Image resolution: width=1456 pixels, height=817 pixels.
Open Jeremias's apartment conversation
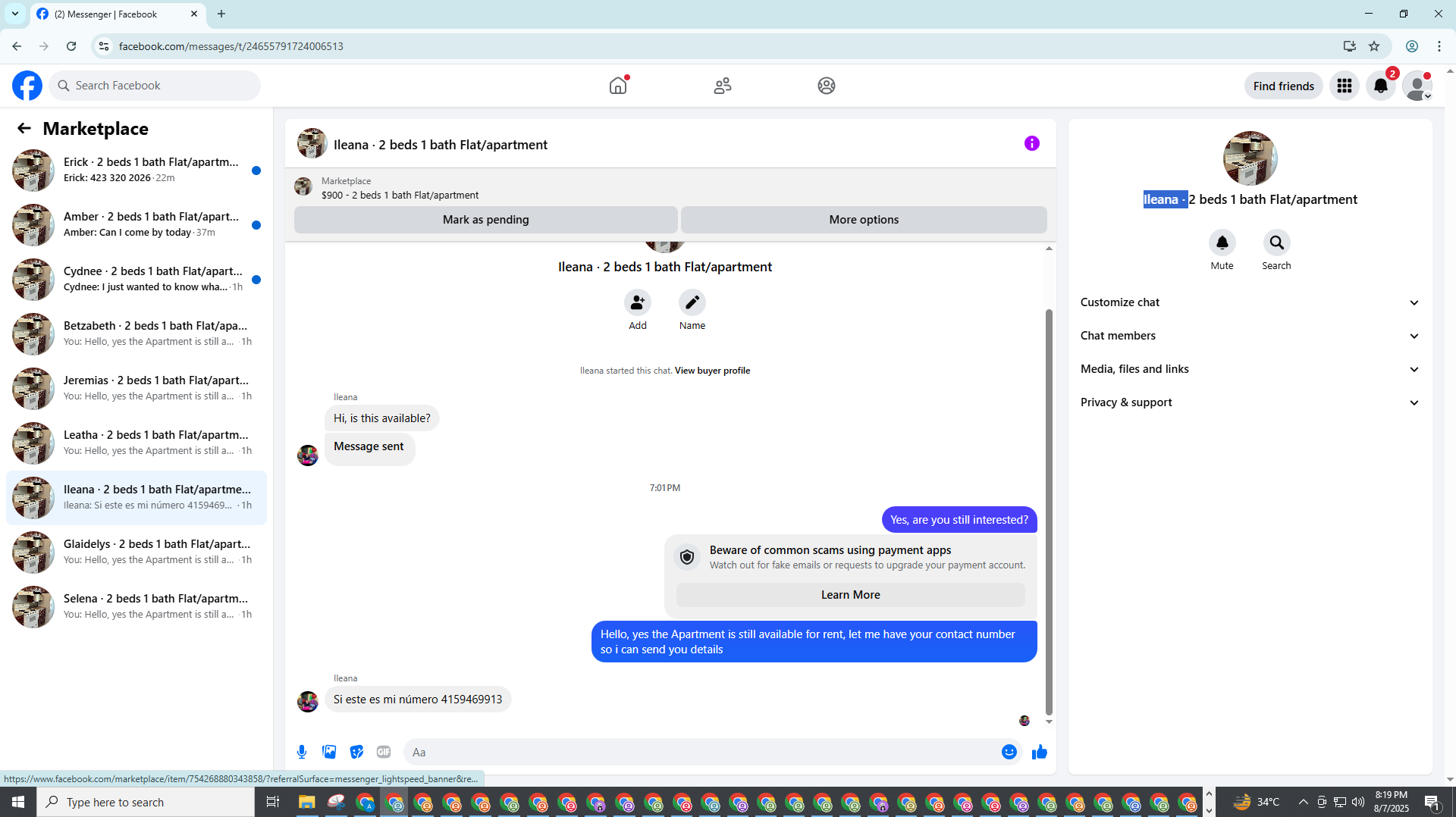coord(136,389)
